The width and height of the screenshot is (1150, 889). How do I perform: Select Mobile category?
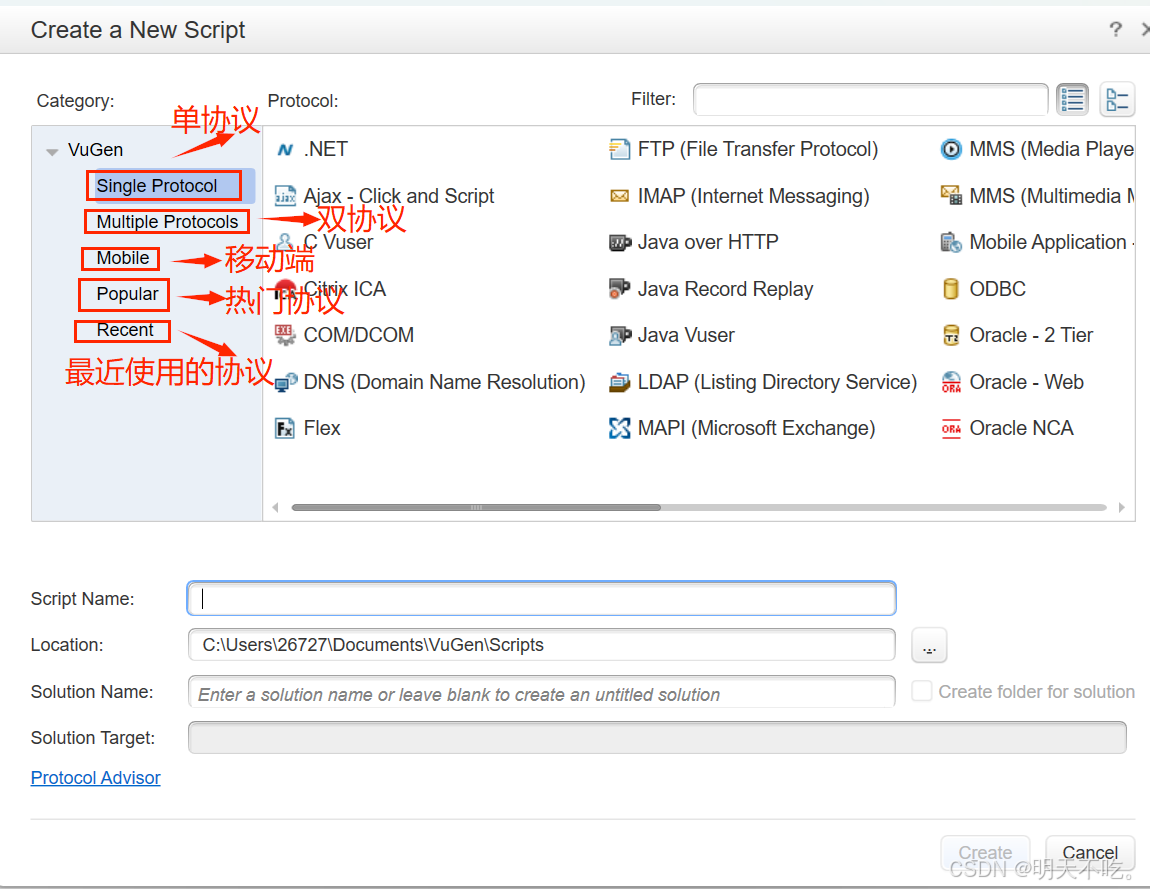click(122, 258)
